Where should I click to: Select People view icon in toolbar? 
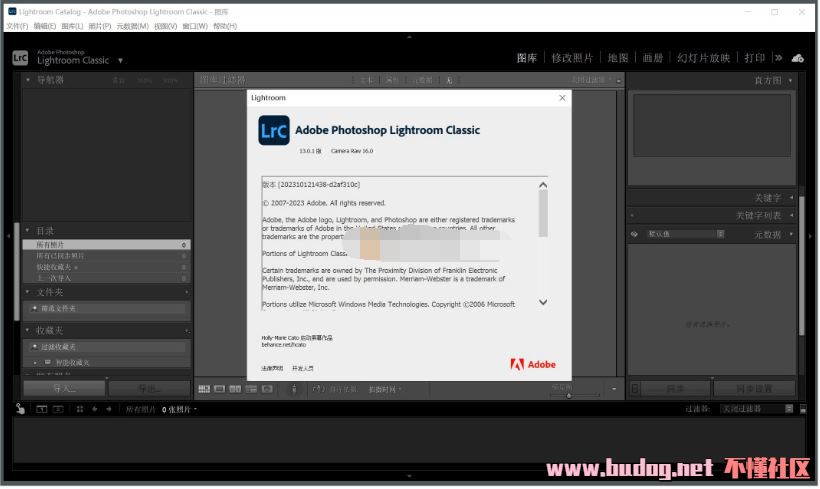point(267,390)
